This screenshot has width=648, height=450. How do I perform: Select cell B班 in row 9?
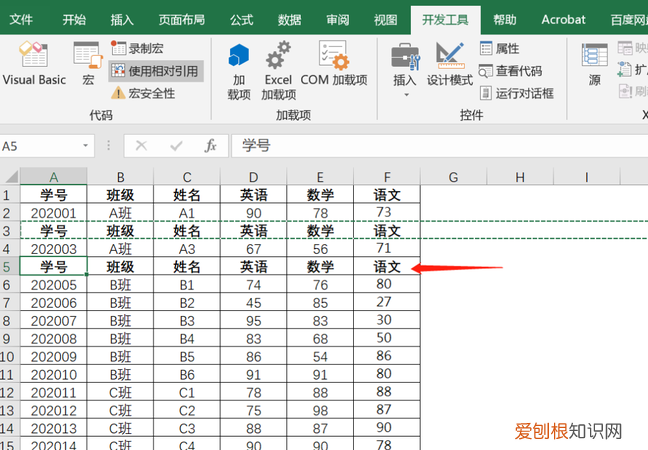point(120,338)
